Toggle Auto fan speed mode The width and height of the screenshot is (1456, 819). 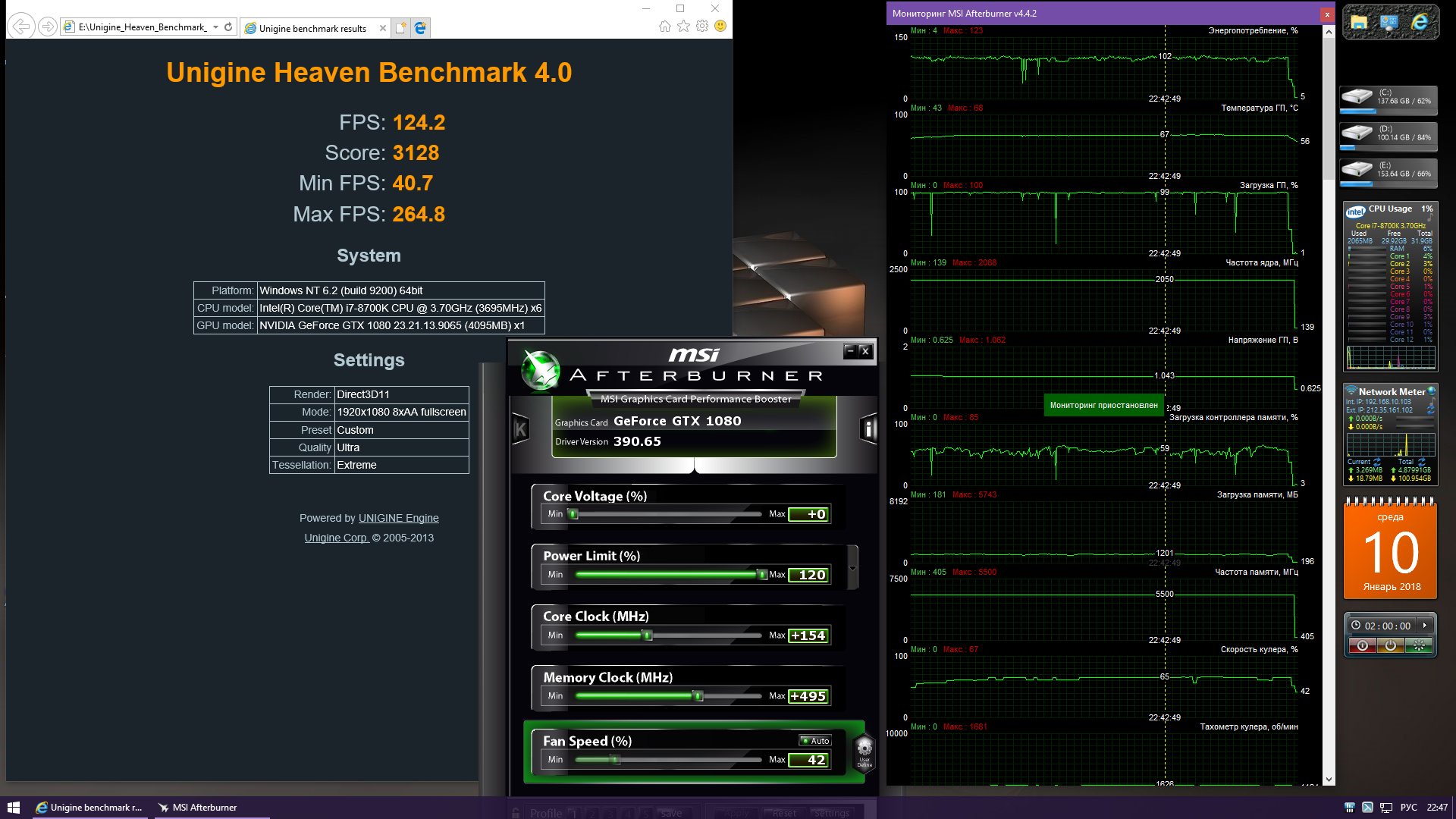click(x=815, y=741)
